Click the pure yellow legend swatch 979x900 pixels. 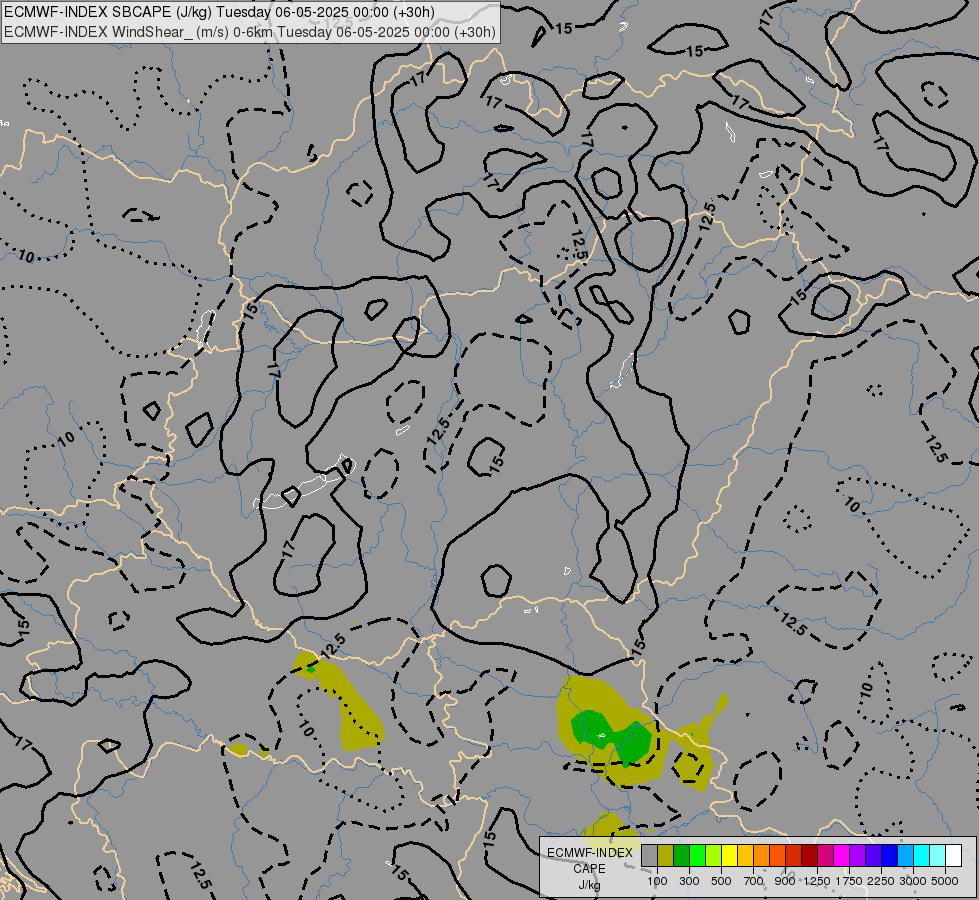point(729,855)
